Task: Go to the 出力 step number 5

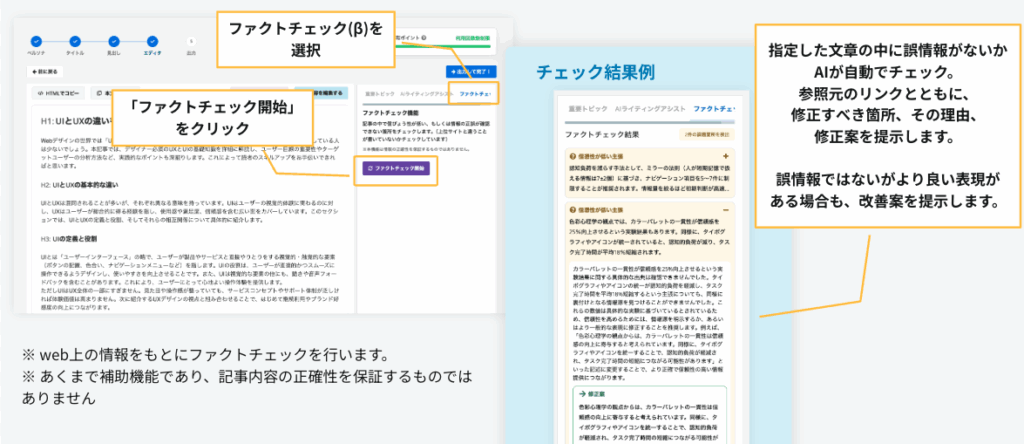Action: [191, 41]
